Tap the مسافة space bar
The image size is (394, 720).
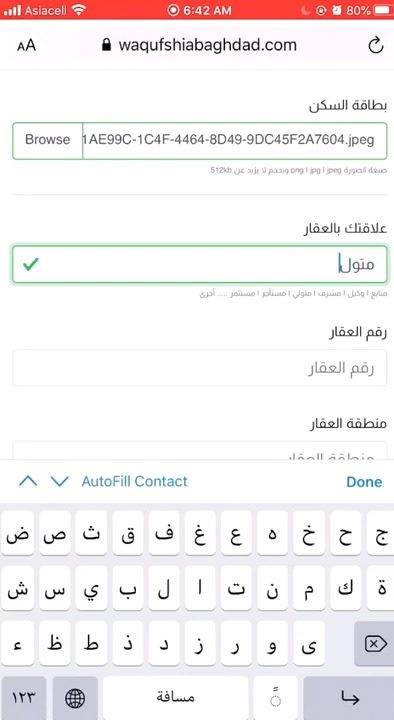click(x=175, y=698)
